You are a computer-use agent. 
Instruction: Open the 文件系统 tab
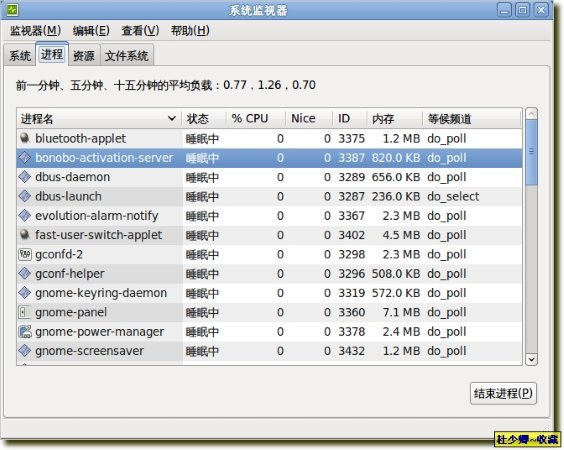[127, 56]
